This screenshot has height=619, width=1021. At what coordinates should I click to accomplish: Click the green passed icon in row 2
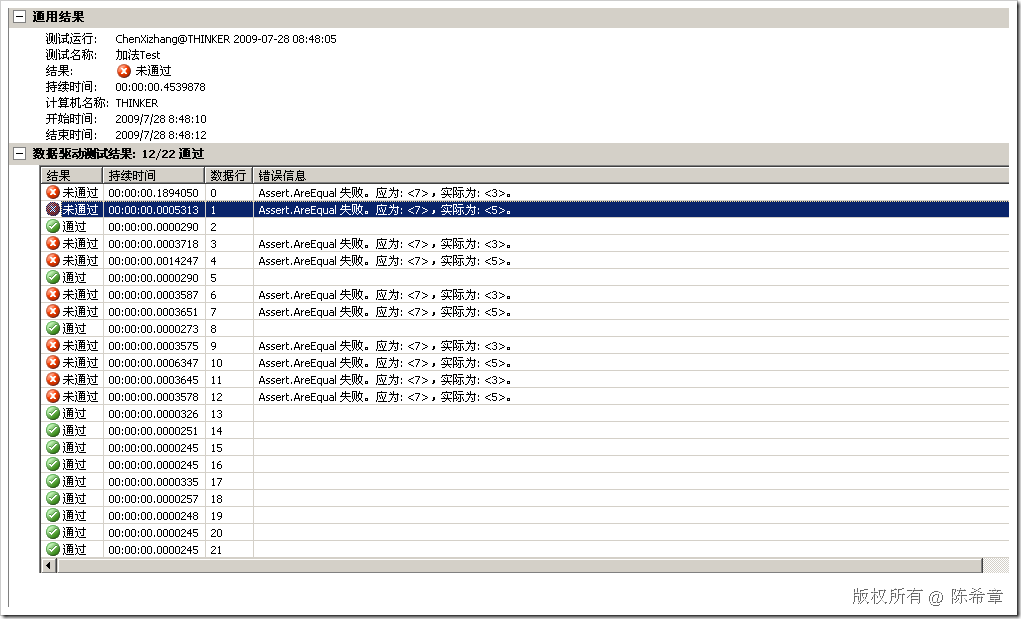point(53,227)
